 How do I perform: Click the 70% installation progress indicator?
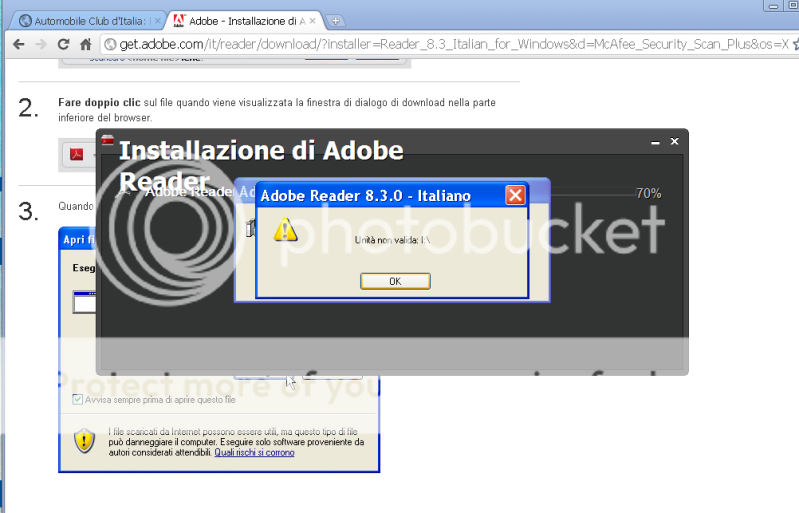coord(648,193)
